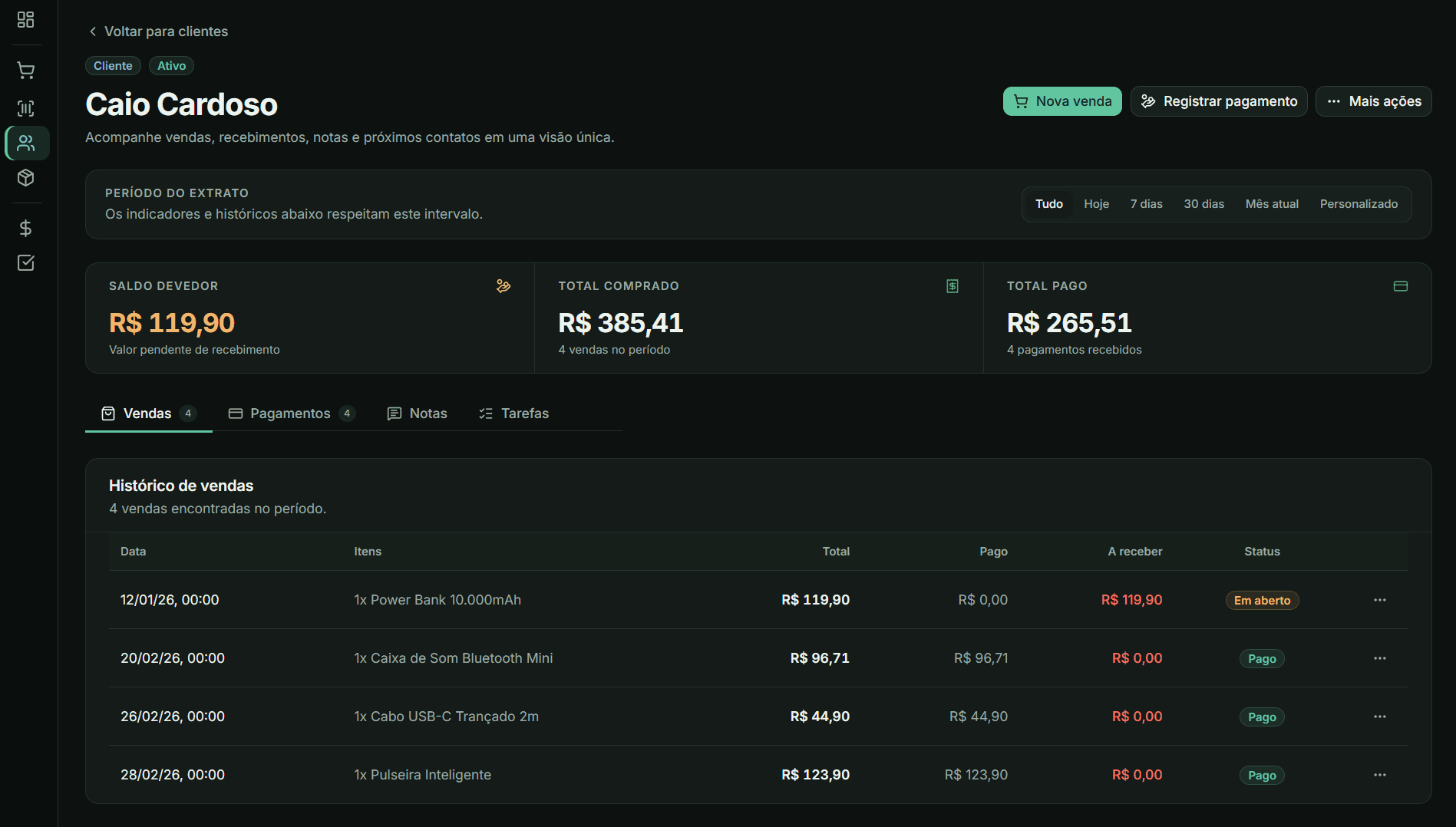Image resolution: width=1456 pixels, height=827 pixels.
Task: Open row actions for Power Bank sale
Action: (x=1380, y=600)
